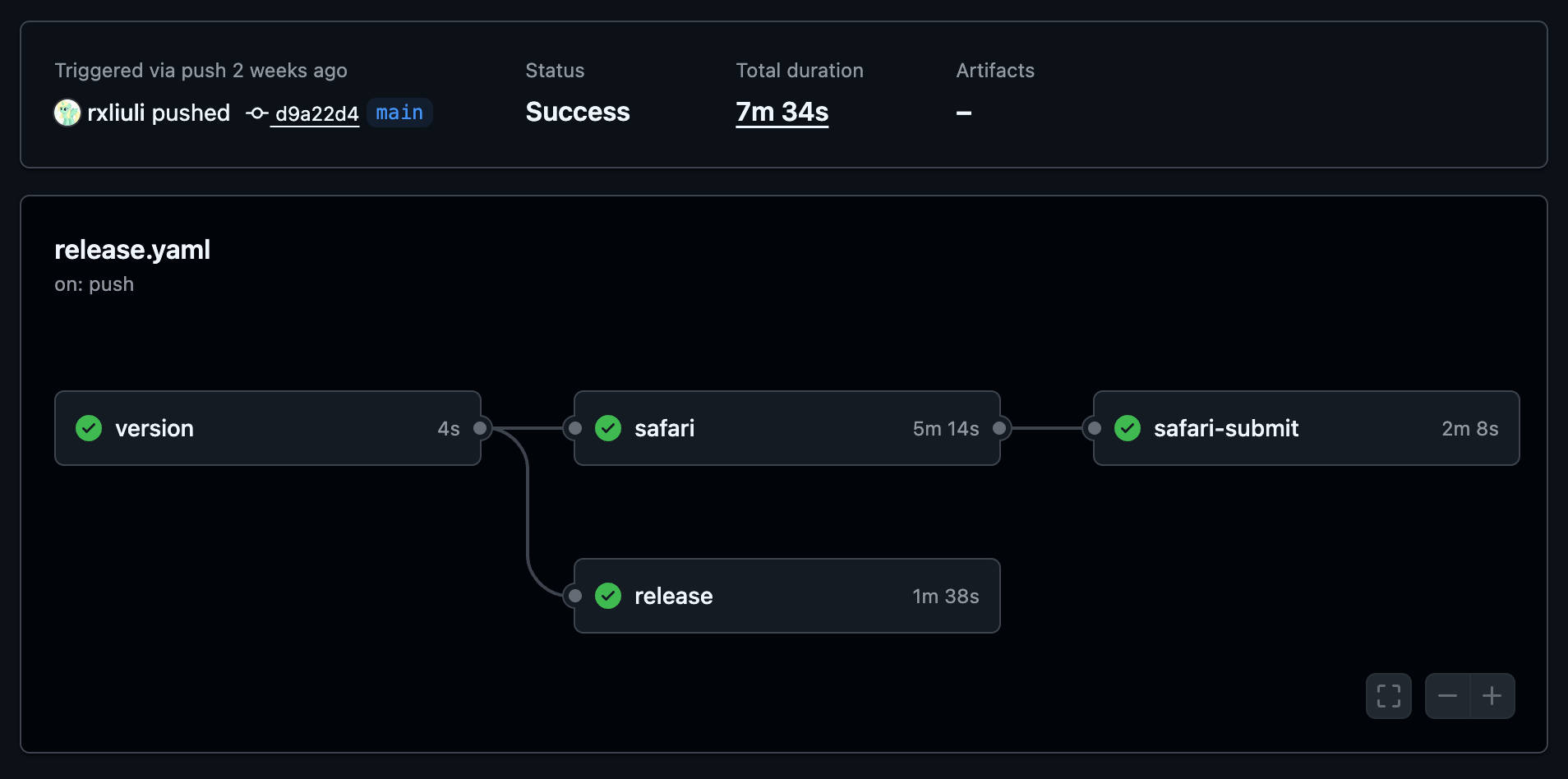Zoom in the workflow graph

pos(1492,696)
